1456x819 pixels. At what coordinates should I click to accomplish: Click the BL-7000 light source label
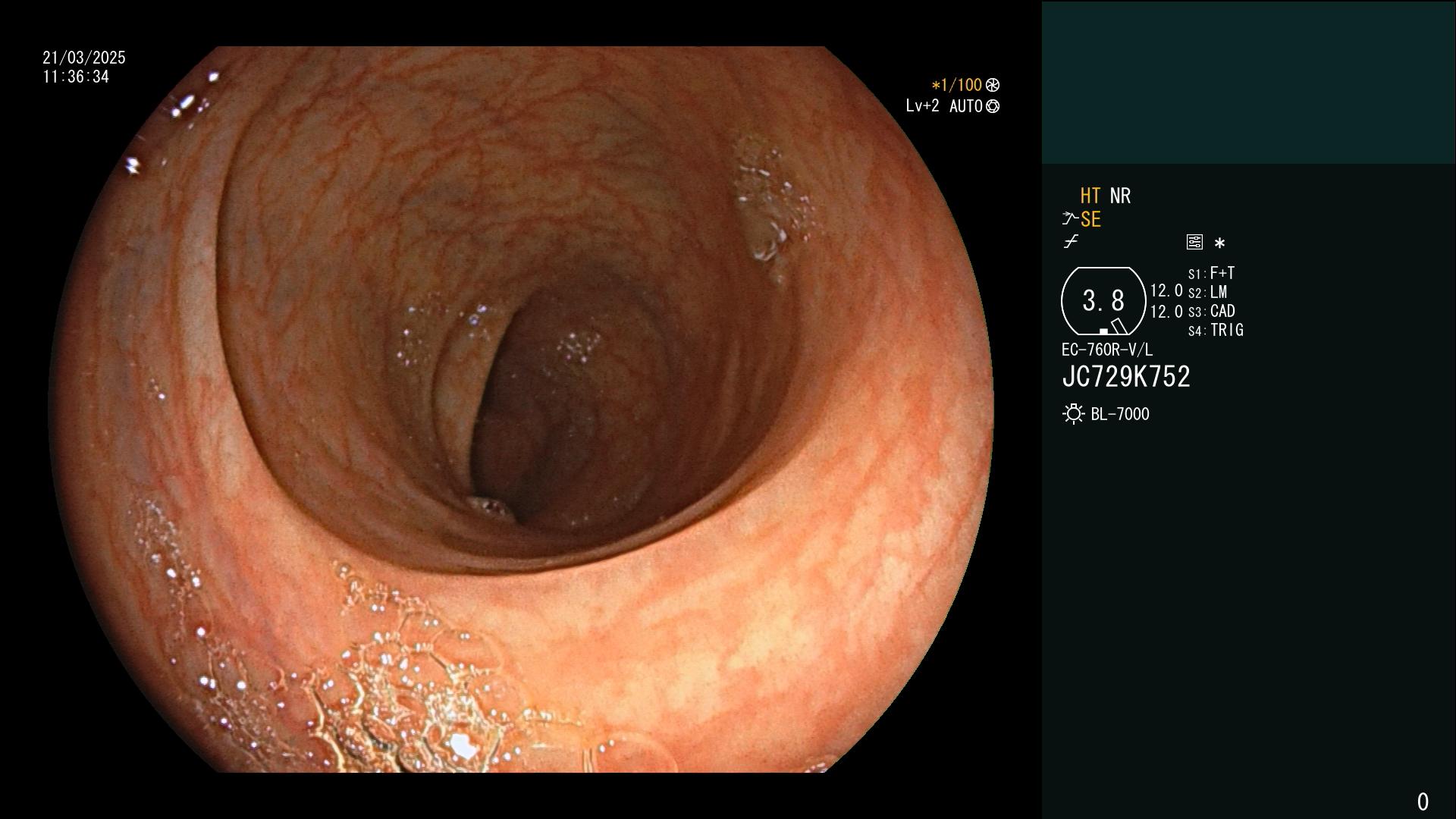1120,414
